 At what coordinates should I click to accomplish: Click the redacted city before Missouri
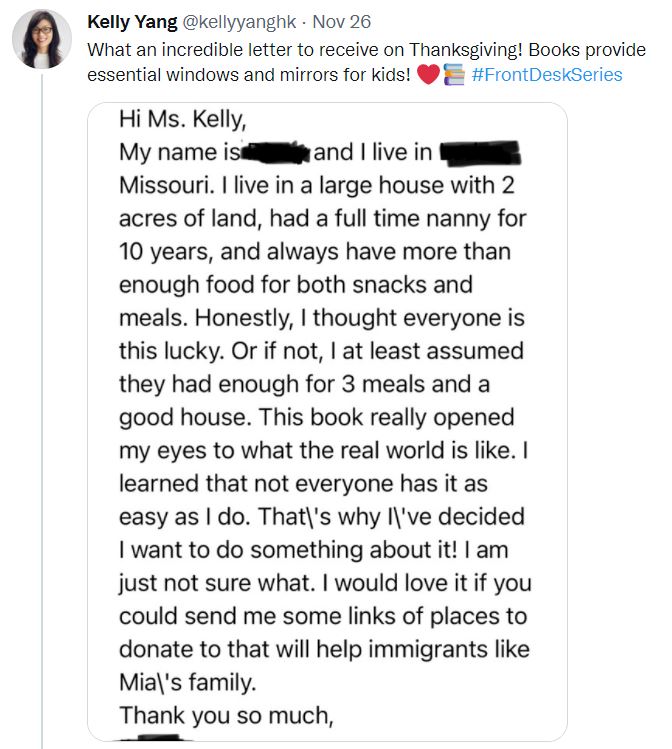(x=483, y=155)
